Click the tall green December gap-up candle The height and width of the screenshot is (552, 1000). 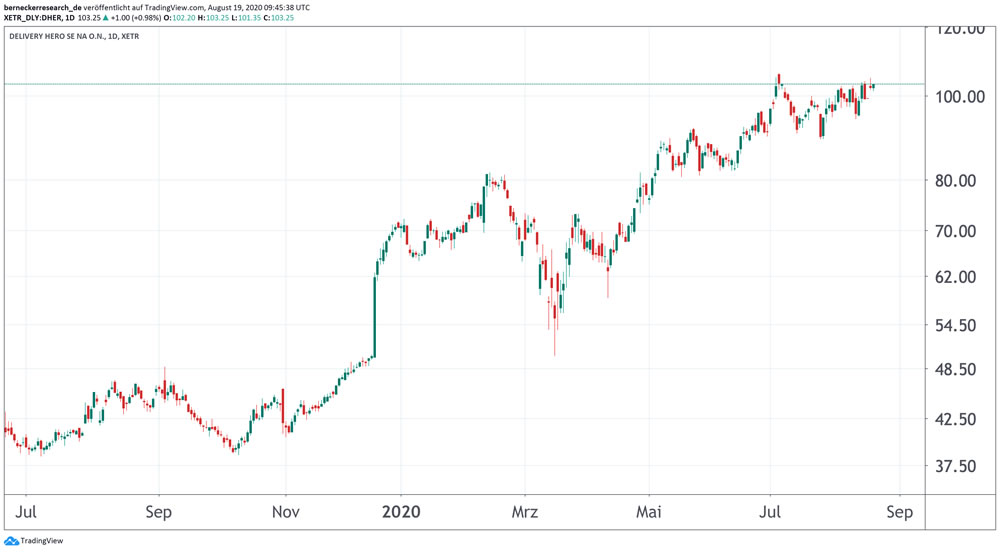point(374,315)
